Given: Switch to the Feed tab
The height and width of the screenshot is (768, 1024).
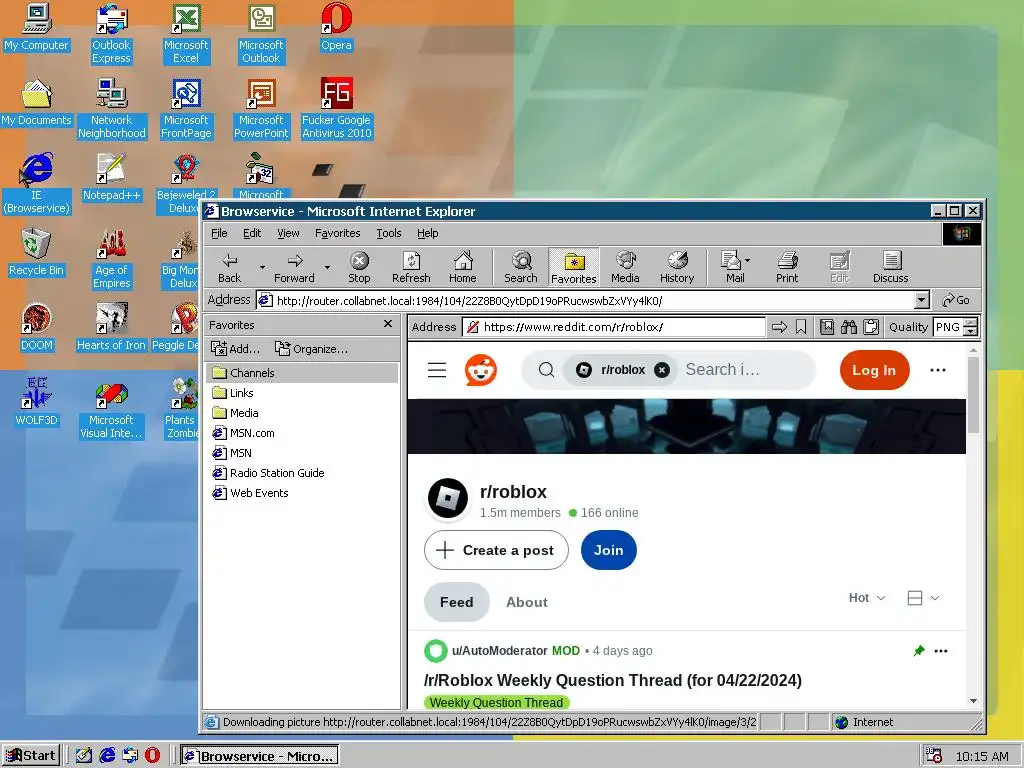Looking at the screenshot, I should 456,602.
